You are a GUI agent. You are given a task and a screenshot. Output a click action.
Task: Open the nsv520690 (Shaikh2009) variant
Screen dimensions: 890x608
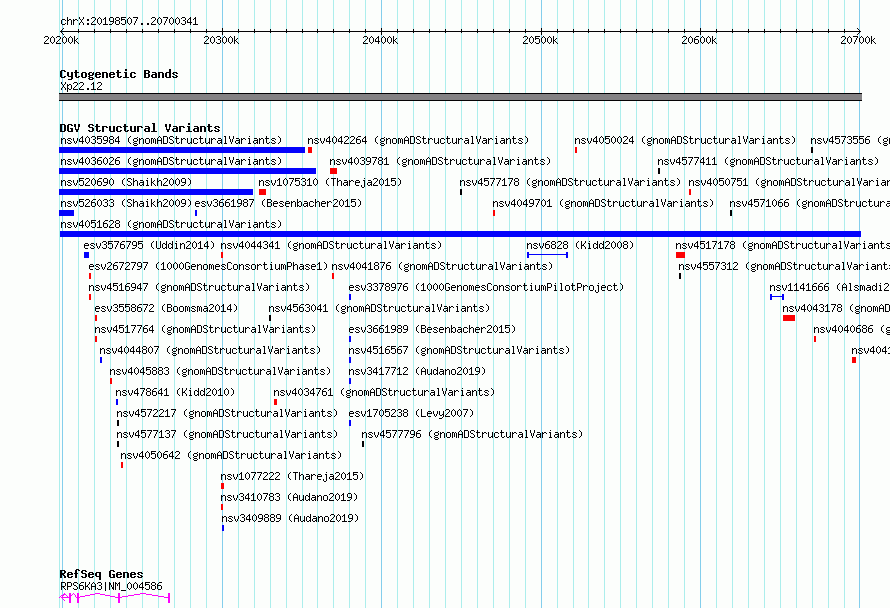tap(126, 182)
